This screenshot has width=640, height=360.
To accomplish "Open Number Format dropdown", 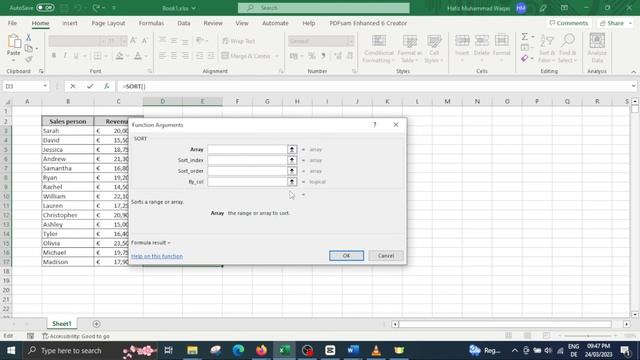I will pyautogui.click(x=350, y=41).
